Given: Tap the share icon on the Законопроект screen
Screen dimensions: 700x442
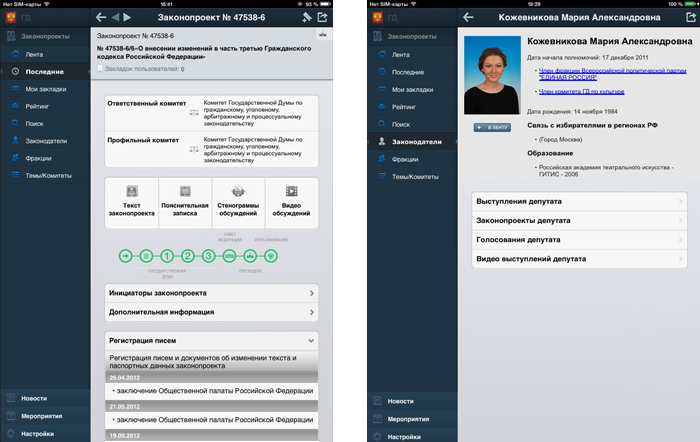Looking at the screenshot, I should coord(322,18).
